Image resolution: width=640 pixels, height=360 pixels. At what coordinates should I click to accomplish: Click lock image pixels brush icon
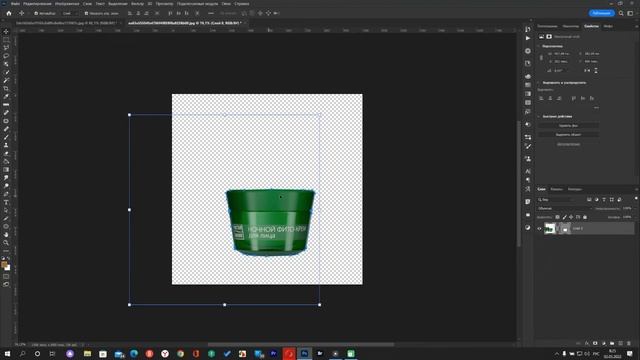(564, 217)
